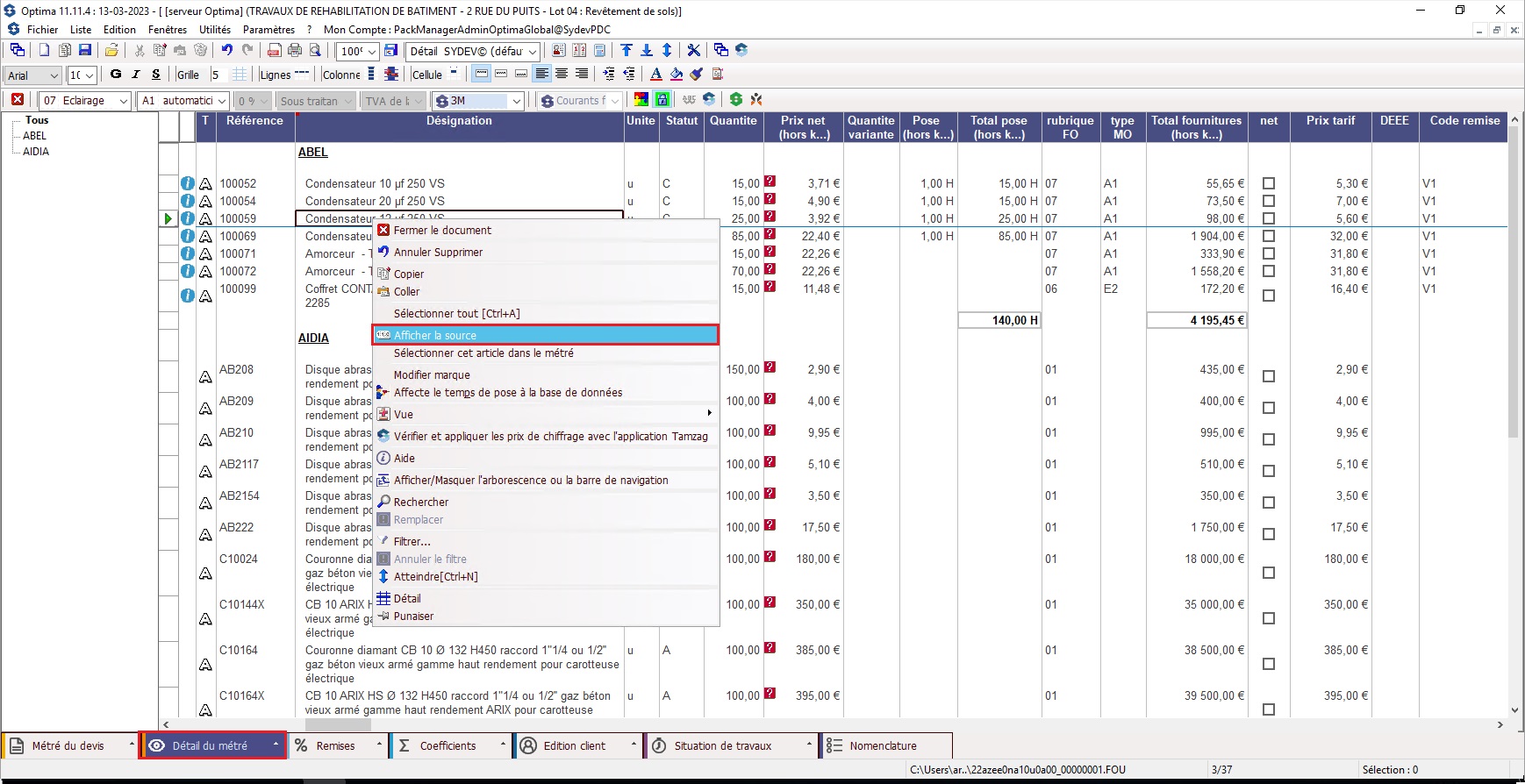Screen dimensions: 1525x784
Task: Align text right
Action: (581, 75)
